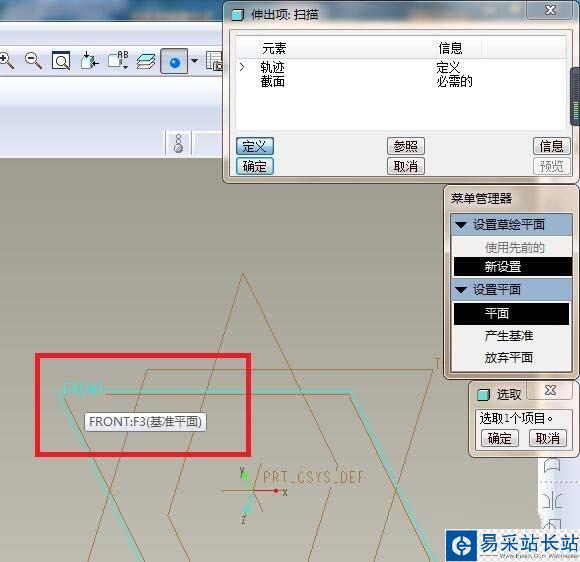Select the FRONT datum plane label
The width and height of the screenshot is (580, 562).
point(83,388)
